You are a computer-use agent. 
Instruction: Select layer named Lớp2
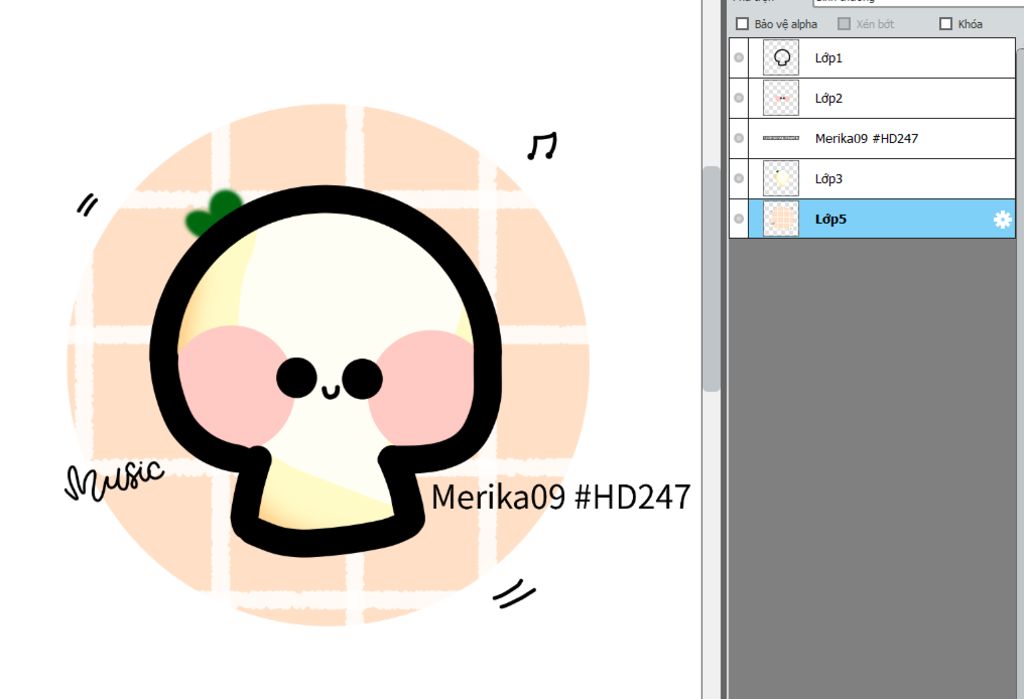tap(828, 99)
